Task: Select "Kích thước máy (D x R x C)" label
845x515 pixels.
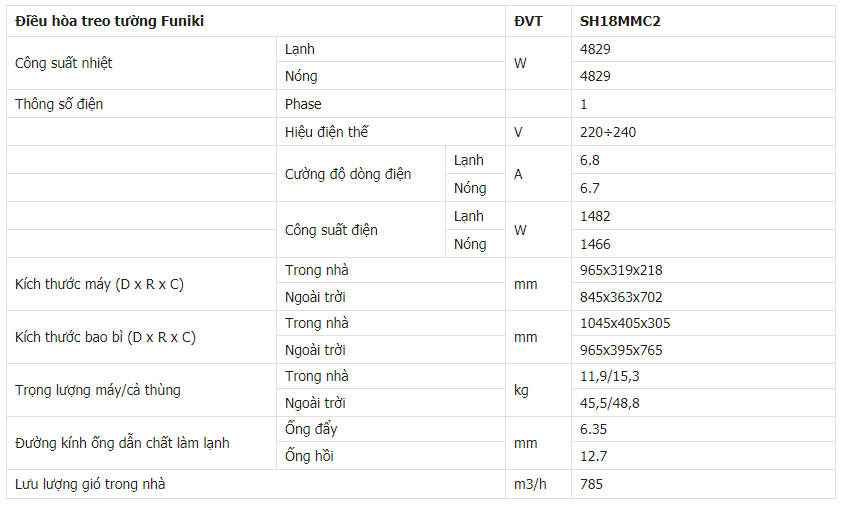Action: click(99, 284)
